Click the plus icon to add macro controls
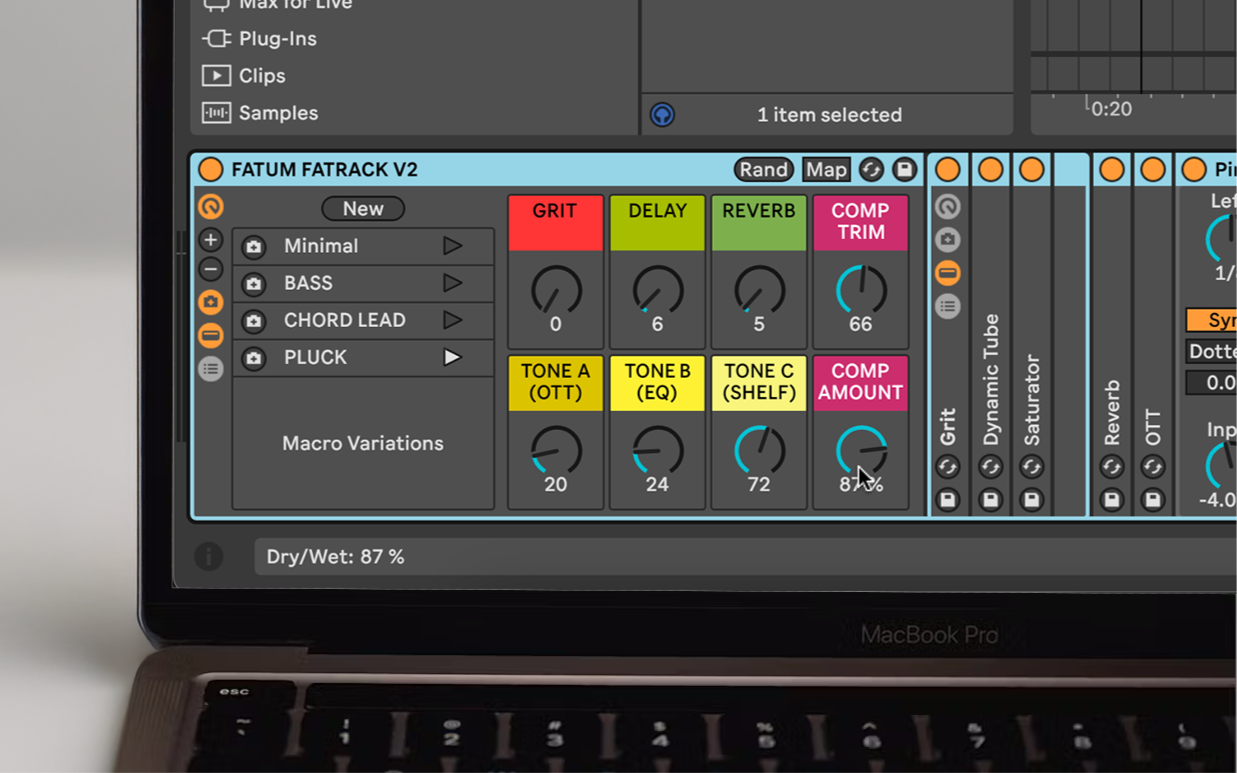This screenshot has height=773, width=1237. [x=210, y=240]
